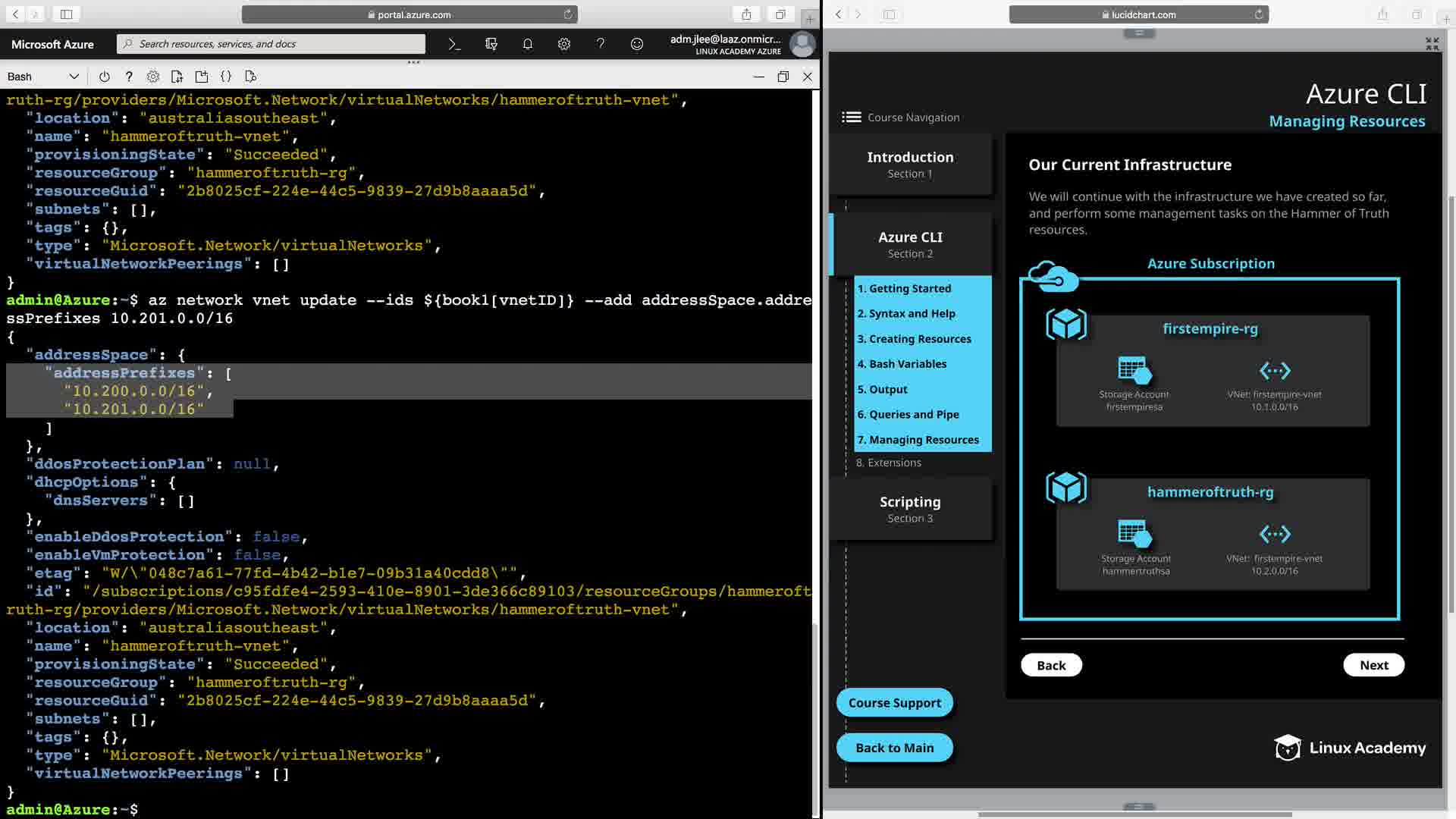This screenshot has height=819, width=1456.
Task: Open Azure notifications bell
Action: [528, 44]
